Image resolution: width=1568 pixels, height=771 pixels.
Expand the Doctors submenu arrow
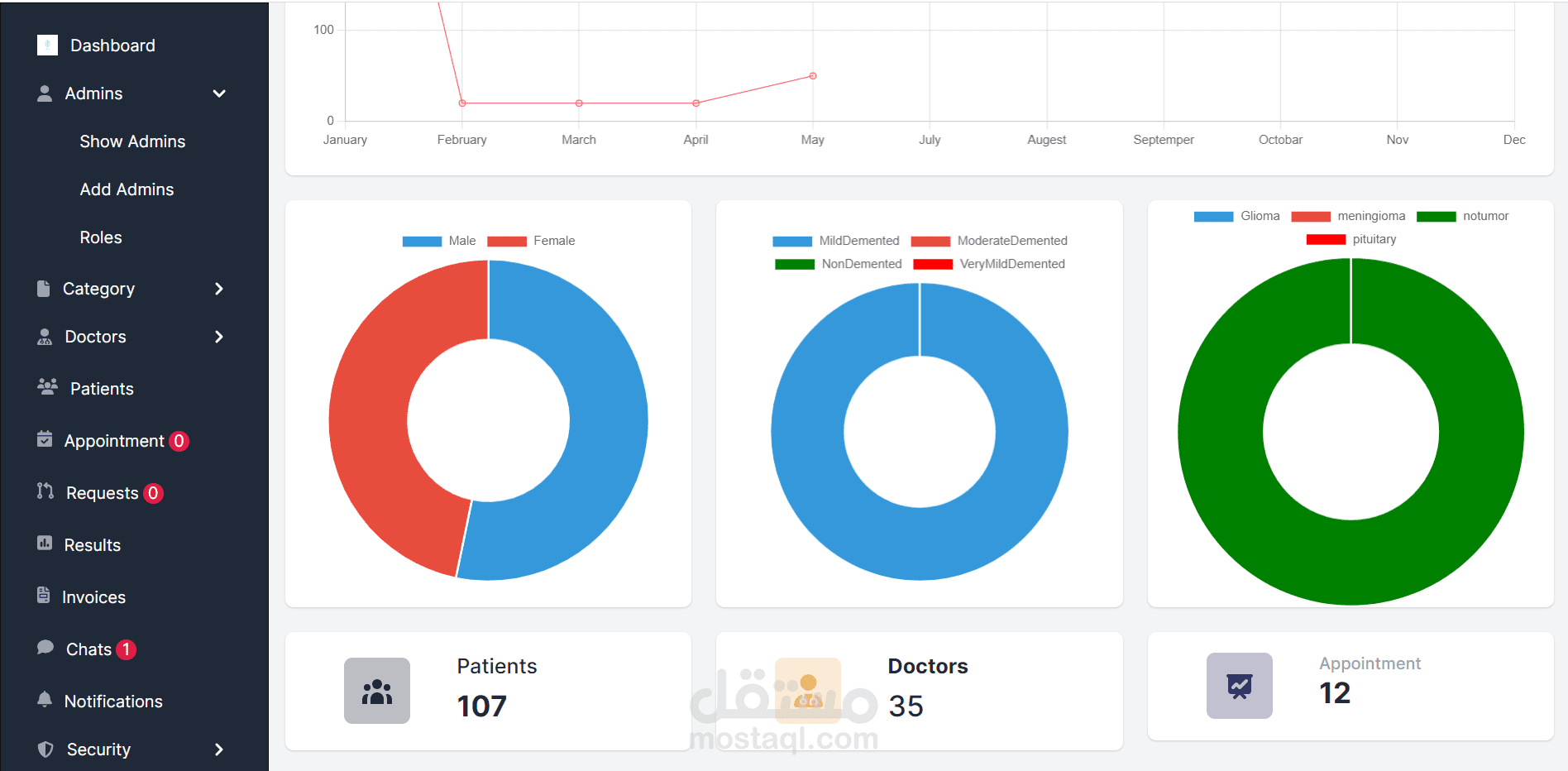click(x=219, y=337)
